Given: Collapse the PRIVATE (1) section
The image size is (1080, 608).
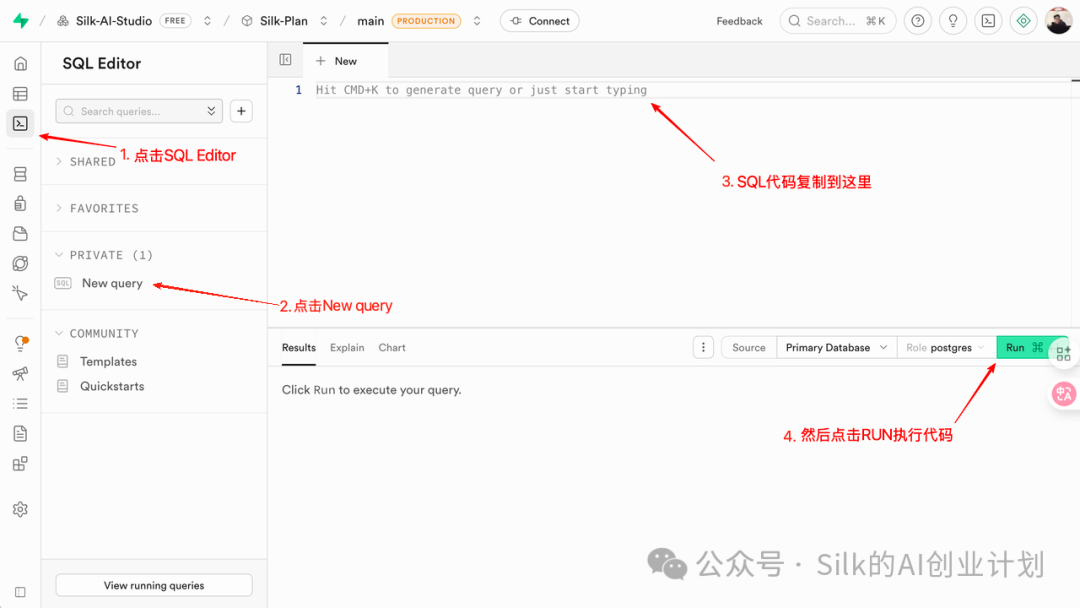Looking at the screenshot, I should (104, 255).
